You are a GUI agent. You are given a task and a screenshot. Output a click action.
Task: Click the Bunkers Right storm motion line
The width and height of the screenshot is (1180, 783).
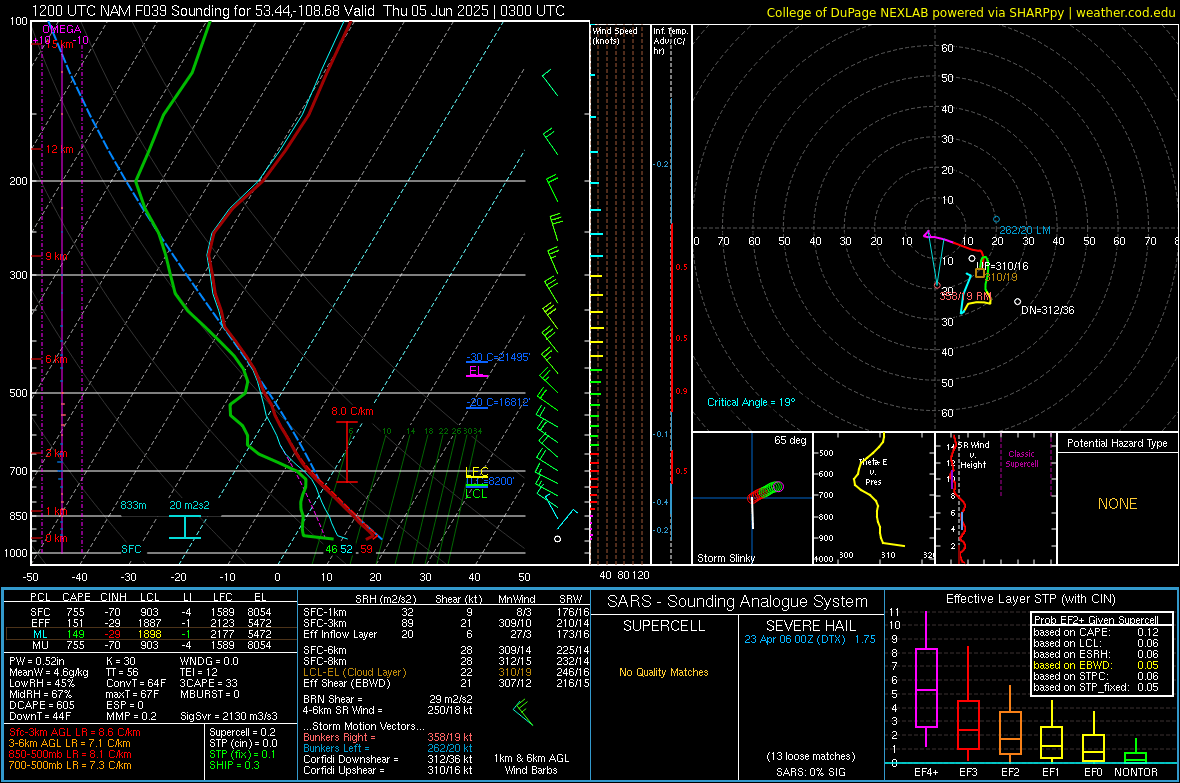[x=388, y=737]
